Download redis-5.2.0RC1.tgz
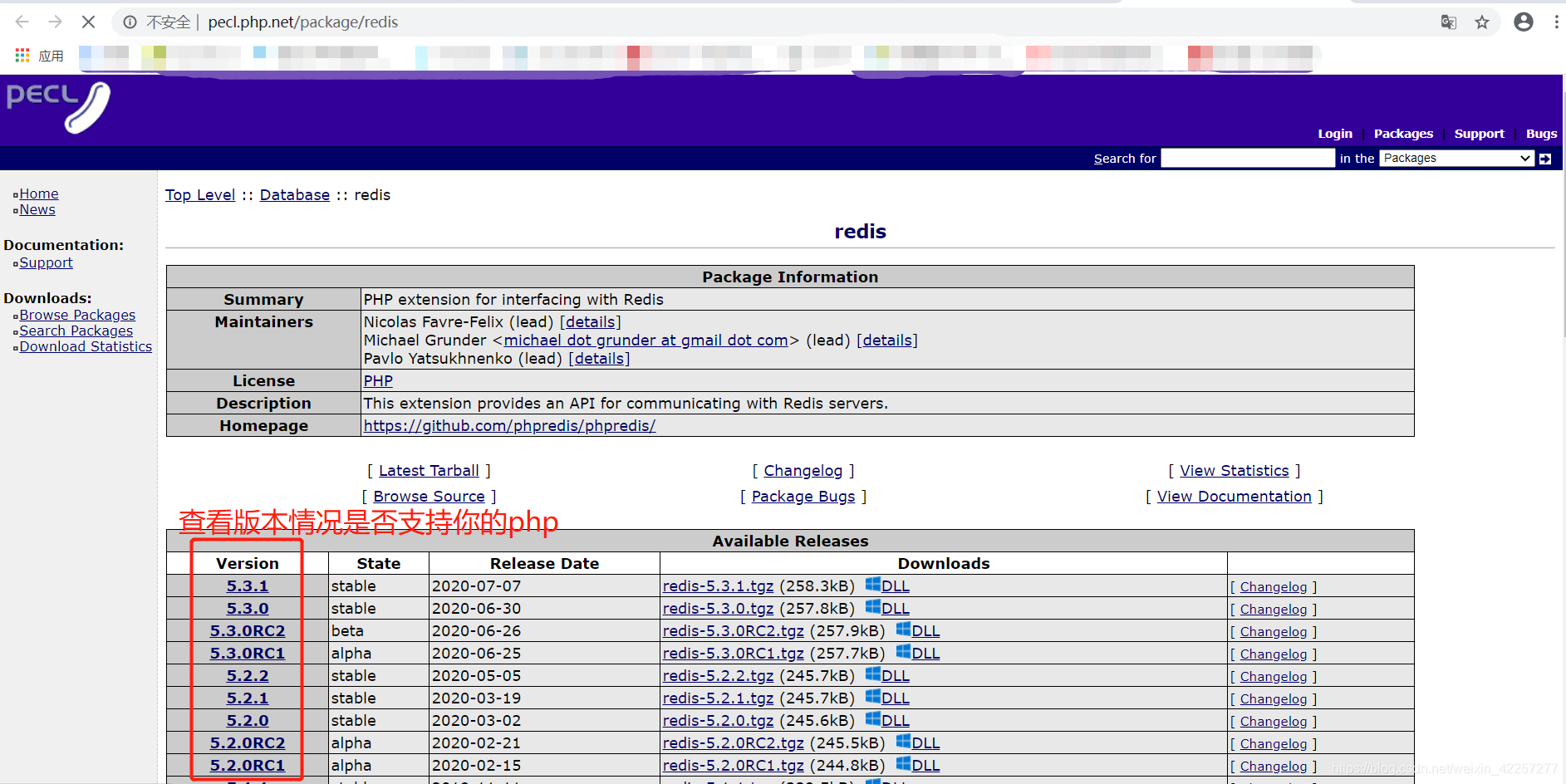The image size is (1566, 784). (733, 765)
